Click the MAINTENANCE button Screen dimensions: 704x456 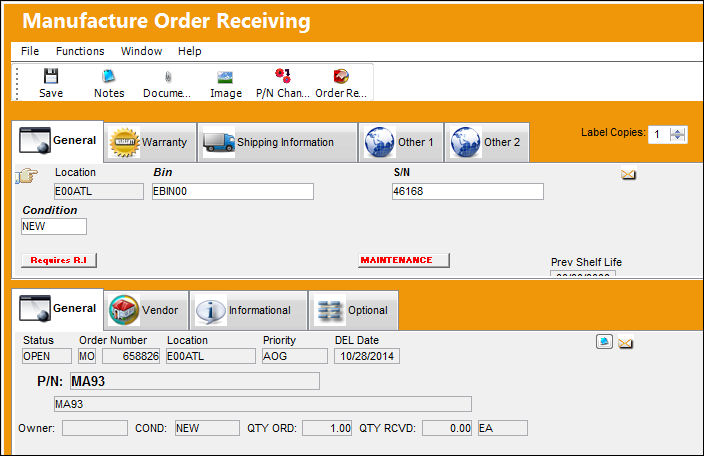[404, 260]
